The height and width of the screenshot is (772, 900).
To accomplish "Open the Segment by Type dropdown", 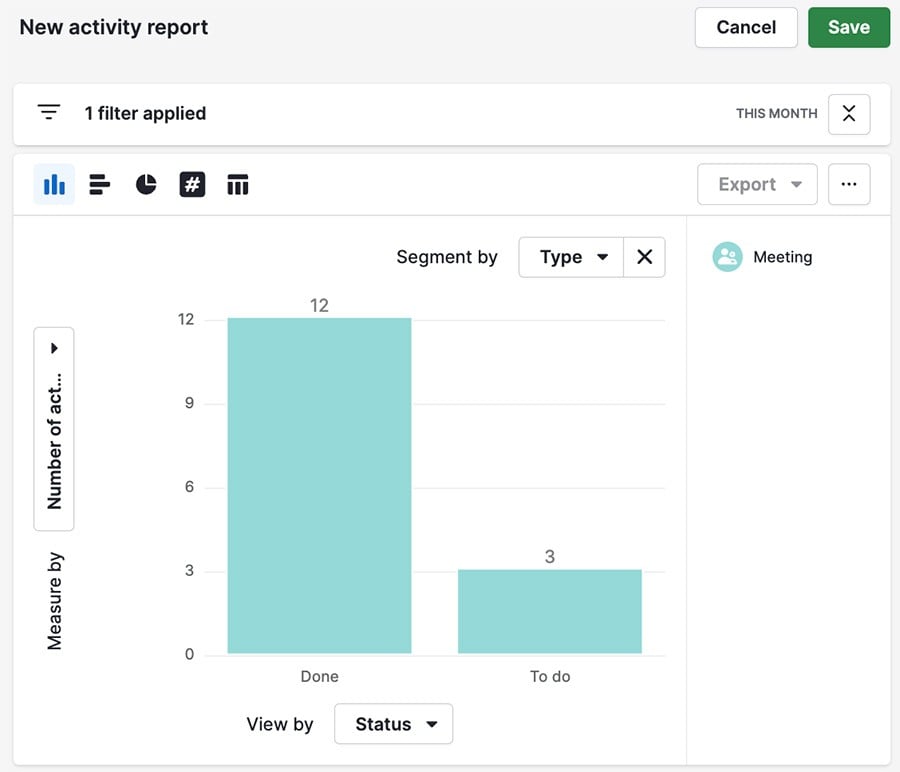I will click(x=570, y=257).
